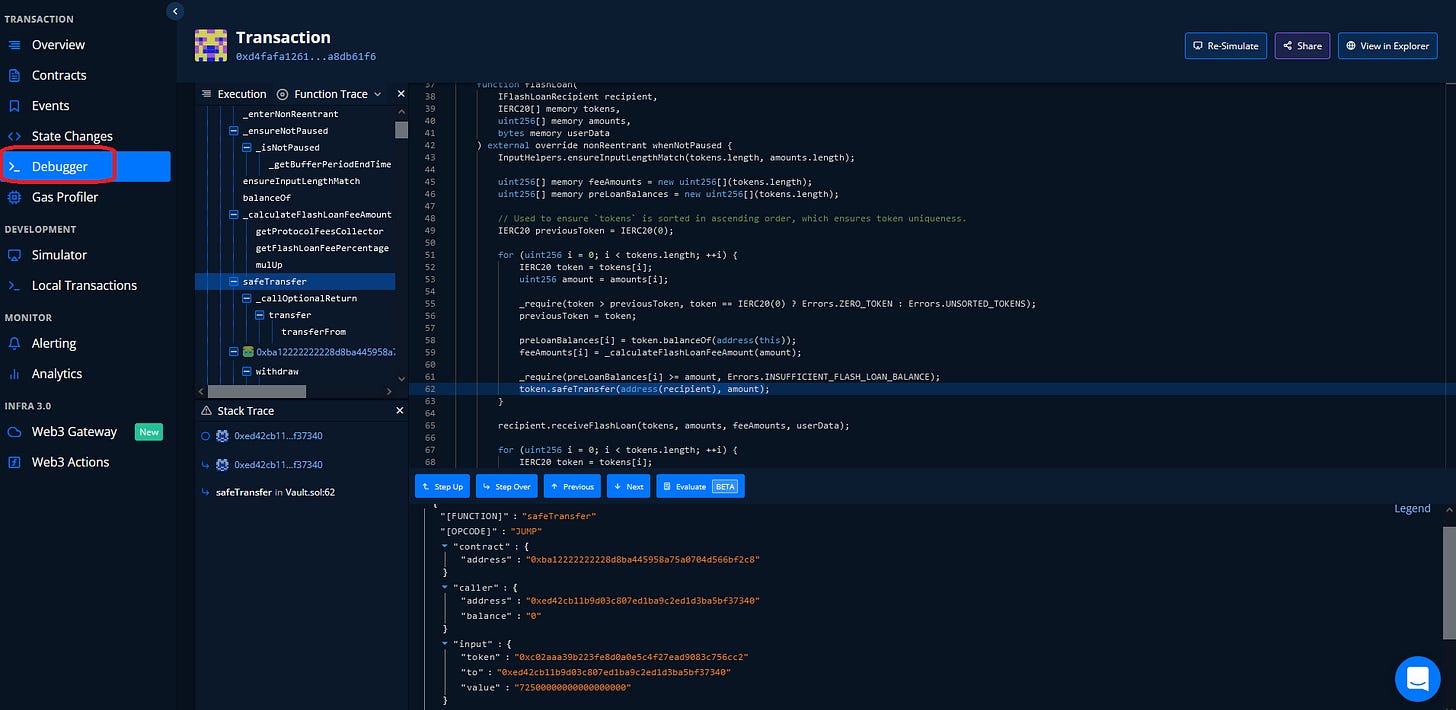This screenshot has height=710, width=1456.
Task: Open the chat support bubble
Action: (x=1418, y=678)
